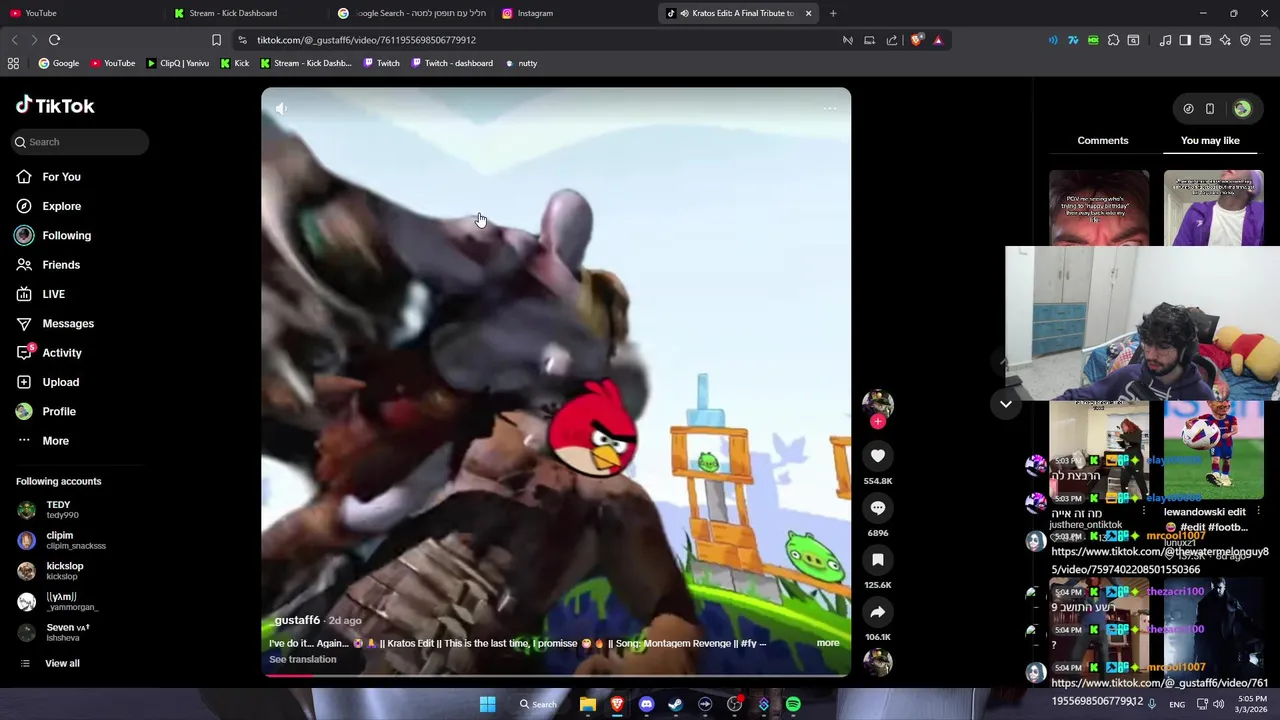This screenshot has height=720, width=1280.
Task: Open Brave VPN shield icon
Action: tap(1245, 40)
